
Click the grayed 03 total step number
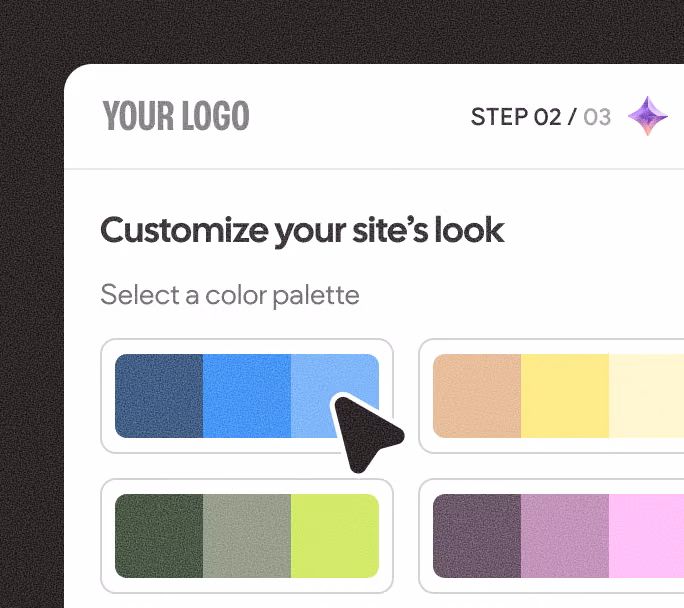(x=597, y=117)
